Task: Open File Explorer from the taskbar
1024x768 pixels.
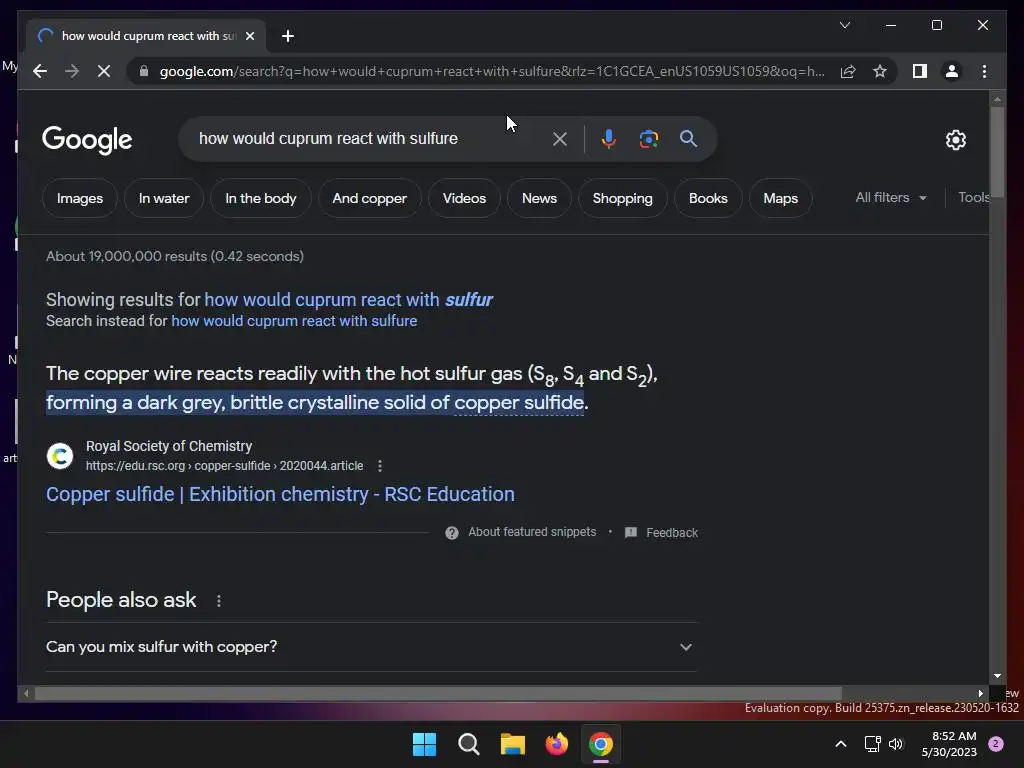Action: pyautogui.click(x=513, y=744)
